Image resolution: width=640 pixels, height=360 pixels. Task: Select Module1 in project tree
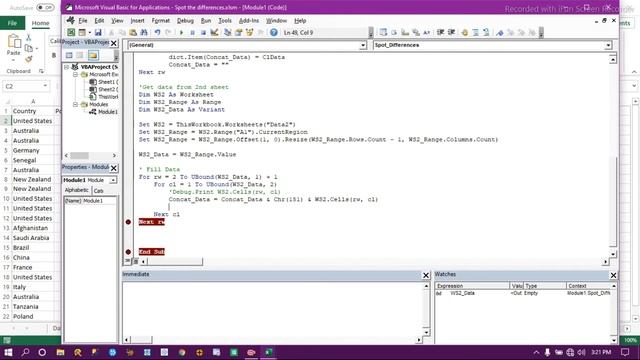pos(104,112)
